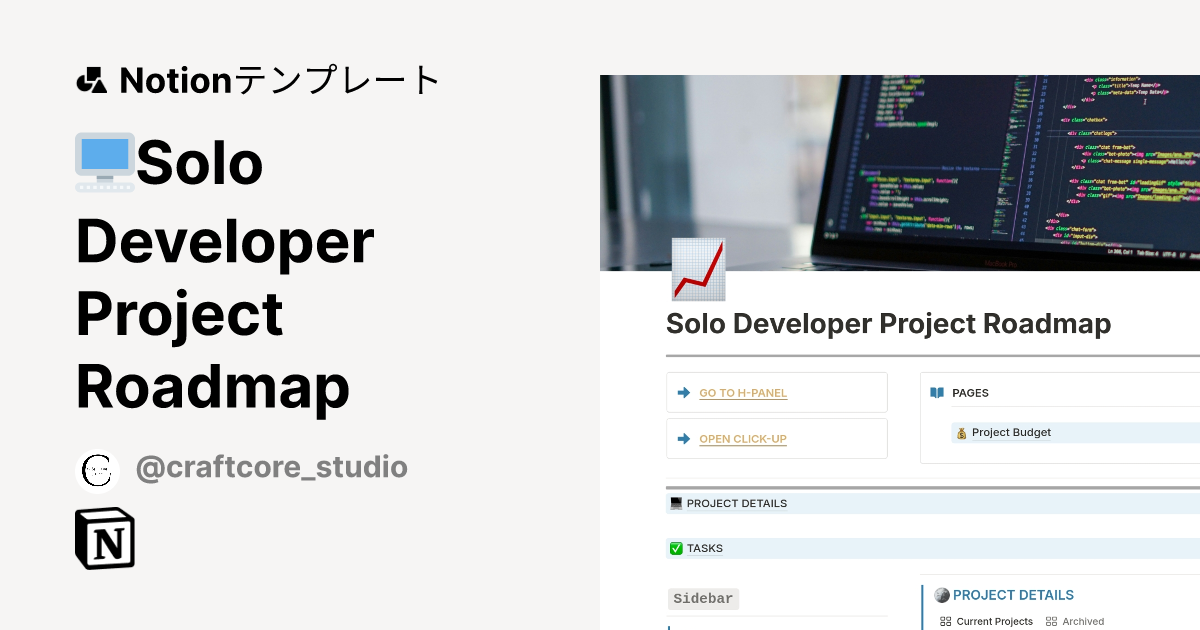This screenshot has width=1200, height=630.
Task: Click the blue arrow beside GO TO H-PANEL
Action: 683,392
